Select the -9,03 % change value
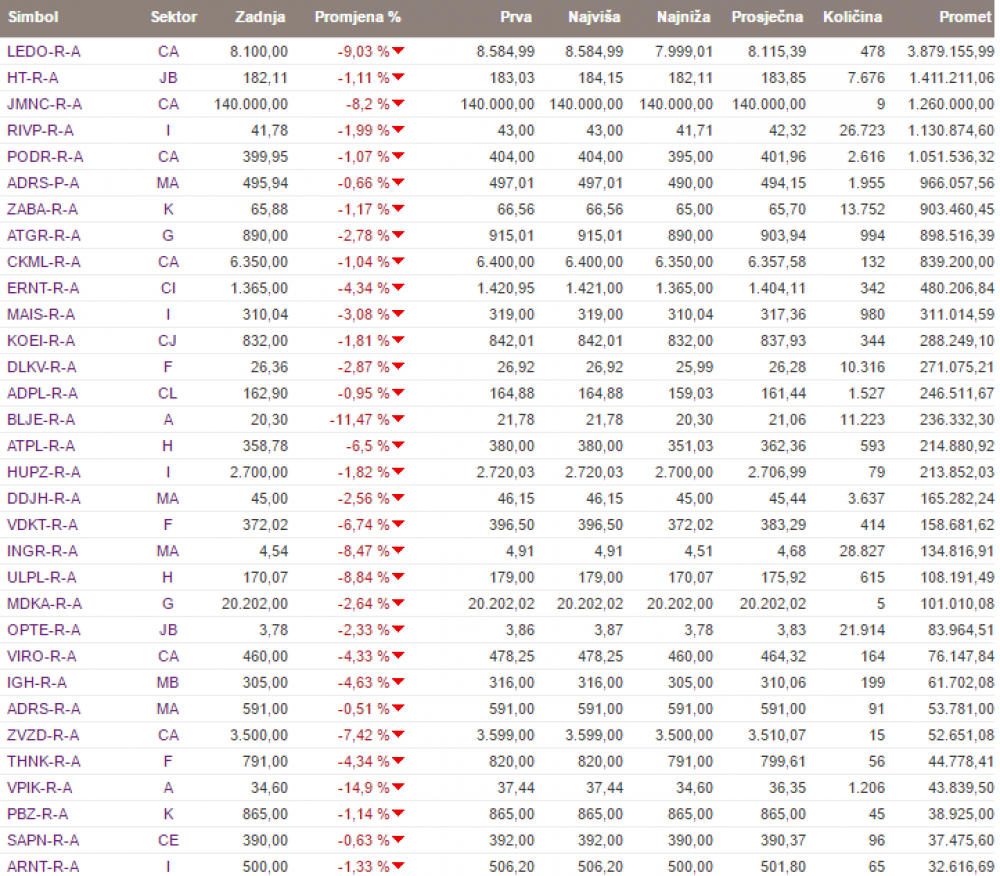Image resolution: width=1000 pixels, height=876 pixels. coord(364,52)
